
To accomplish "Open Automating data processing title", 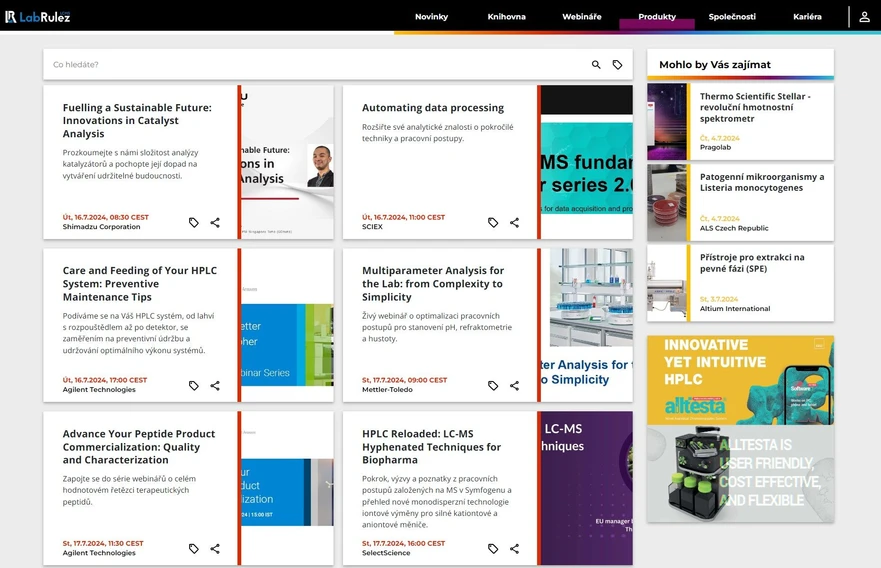I will pyautogui.click(x=433, y=107).
